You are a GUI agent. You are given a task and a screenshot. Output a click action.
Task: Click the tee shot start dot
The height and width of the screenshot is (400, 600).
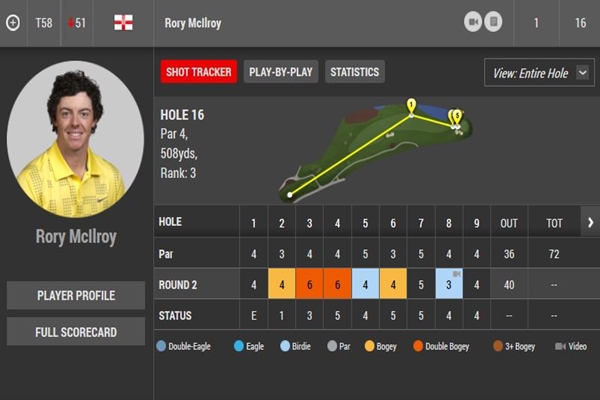(291, 194)
